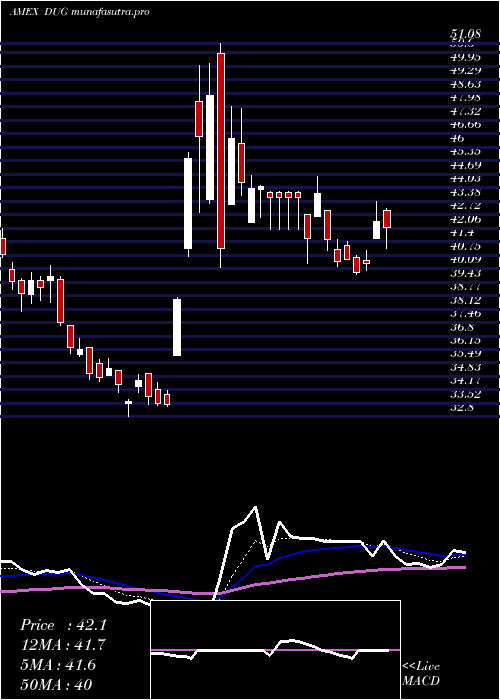
Task: Click the 49.29 price axis label
Action: click(x=467, y=71)
